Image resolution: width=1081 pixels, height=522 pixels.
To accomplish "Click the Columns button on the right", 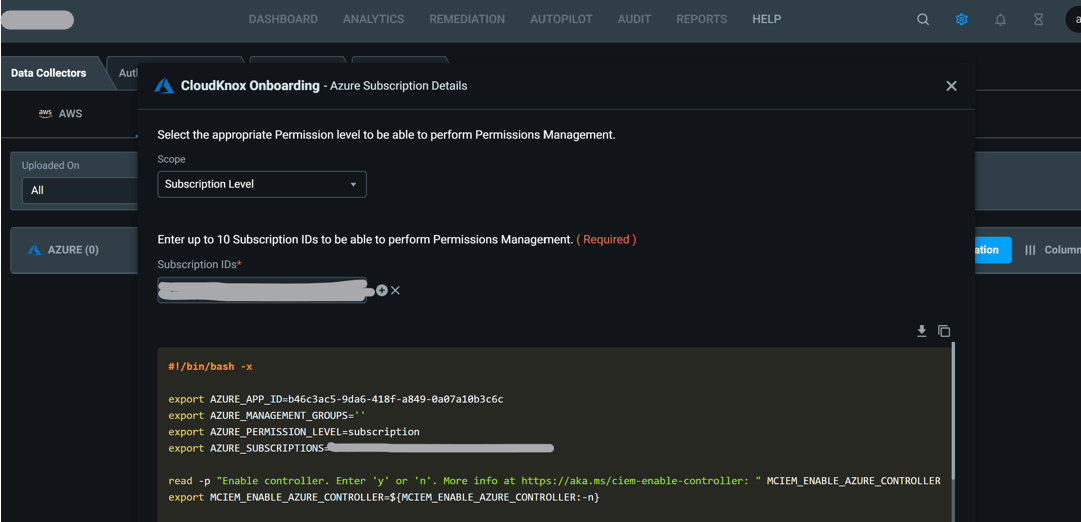I will pos(1052,250).
